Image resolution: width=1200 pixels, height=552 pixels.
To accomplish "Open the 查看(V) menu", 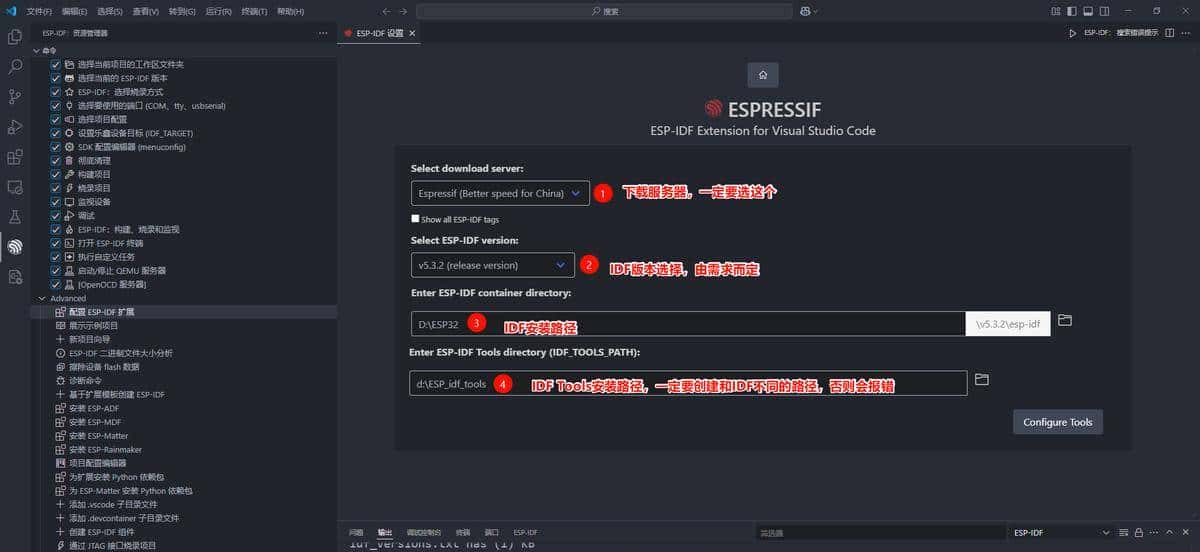I will pos(146,11).
